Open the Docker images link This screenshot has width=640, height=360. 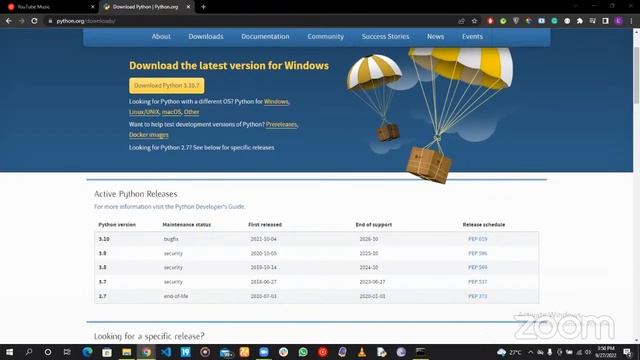tap(149, 135)
